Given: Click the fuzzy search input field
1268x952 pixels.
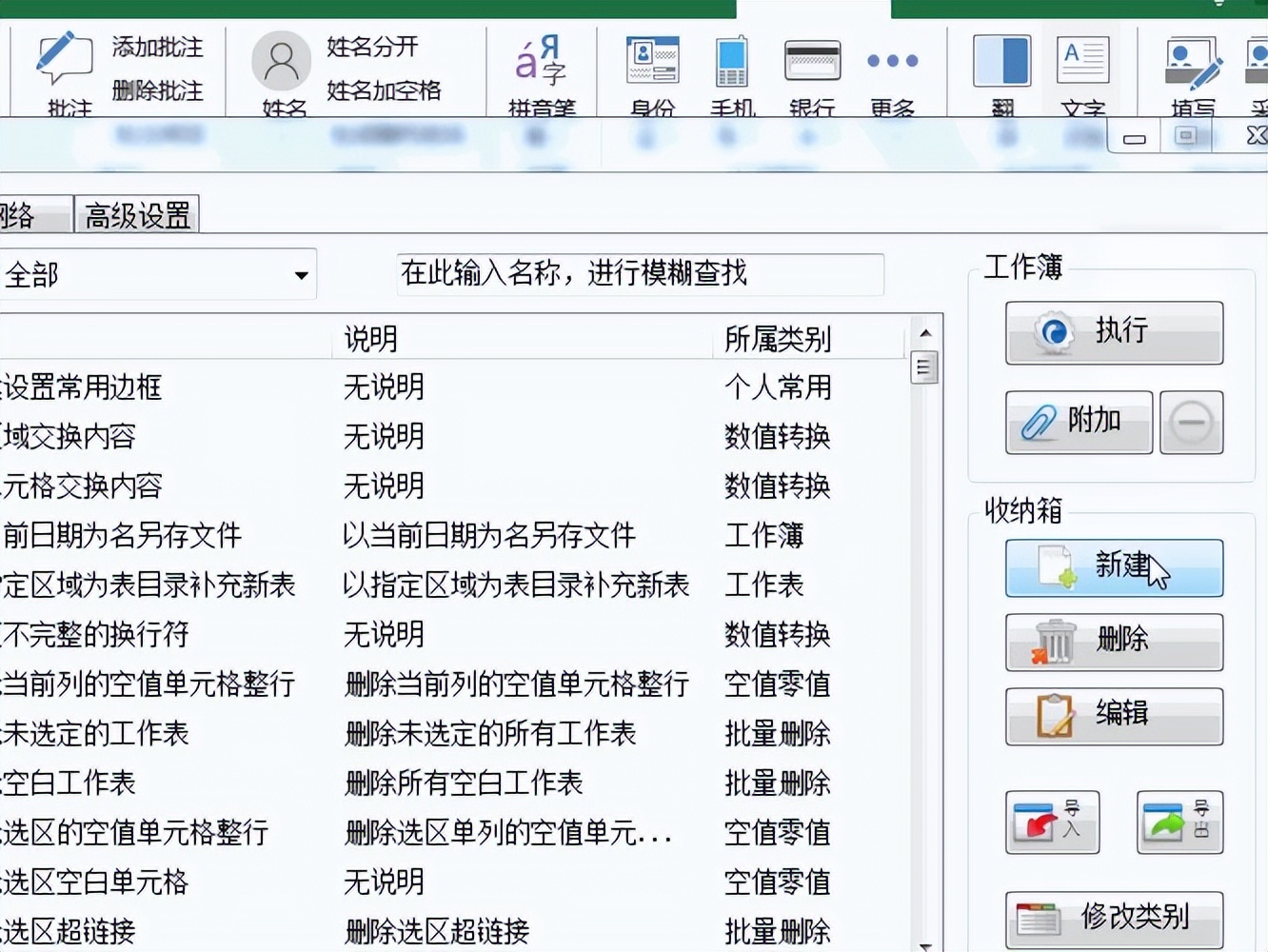Looking at the screenshot, I should (640, 274).
